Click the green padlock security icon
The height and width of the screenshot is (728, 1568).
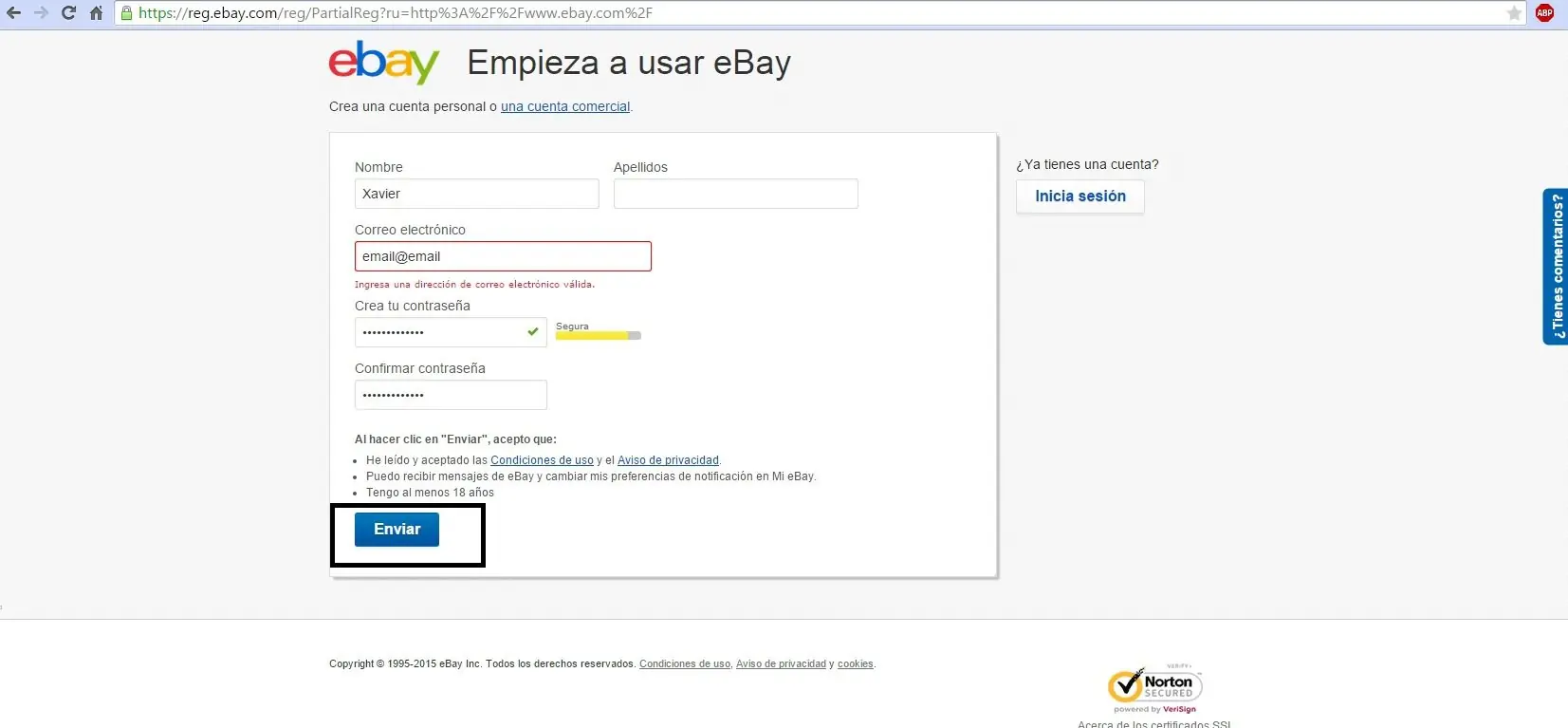pos(126,13)
